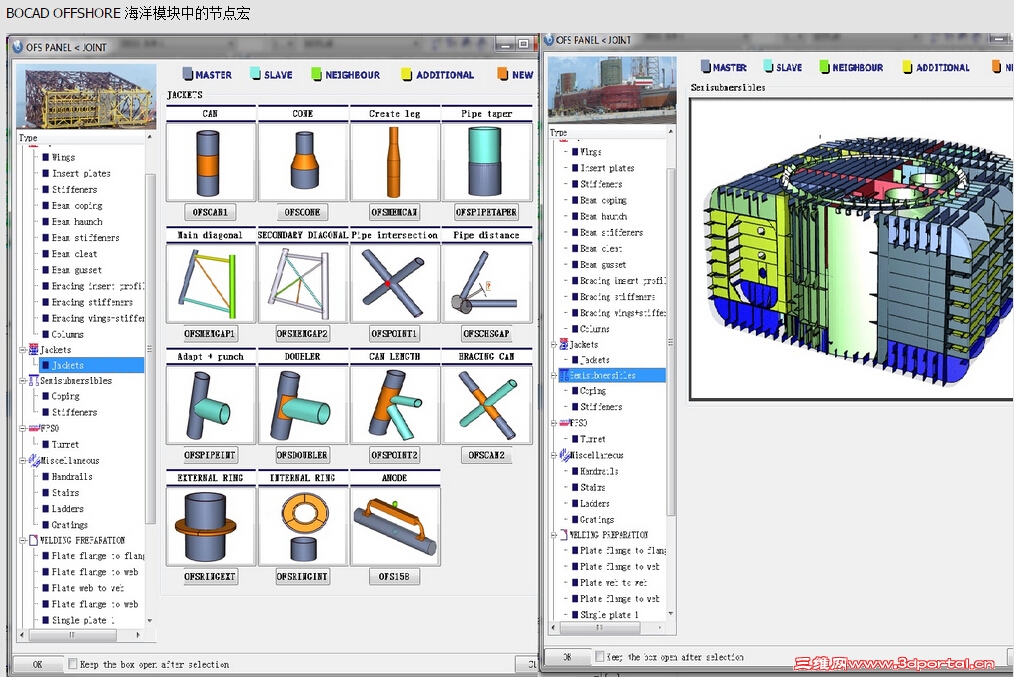Collapse WELDING PREPARATION node in right window tree
The height and width of the screenshot is (677, 1014).
[554, 535]
